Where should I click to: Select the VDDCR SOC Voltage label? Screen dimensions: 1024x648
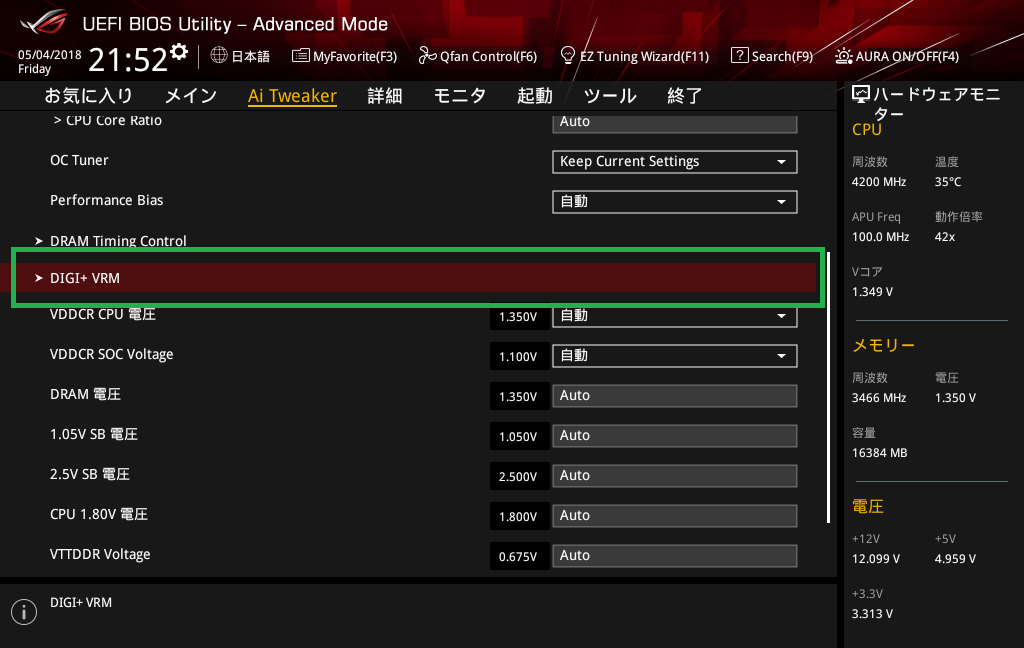pos(112,354)
